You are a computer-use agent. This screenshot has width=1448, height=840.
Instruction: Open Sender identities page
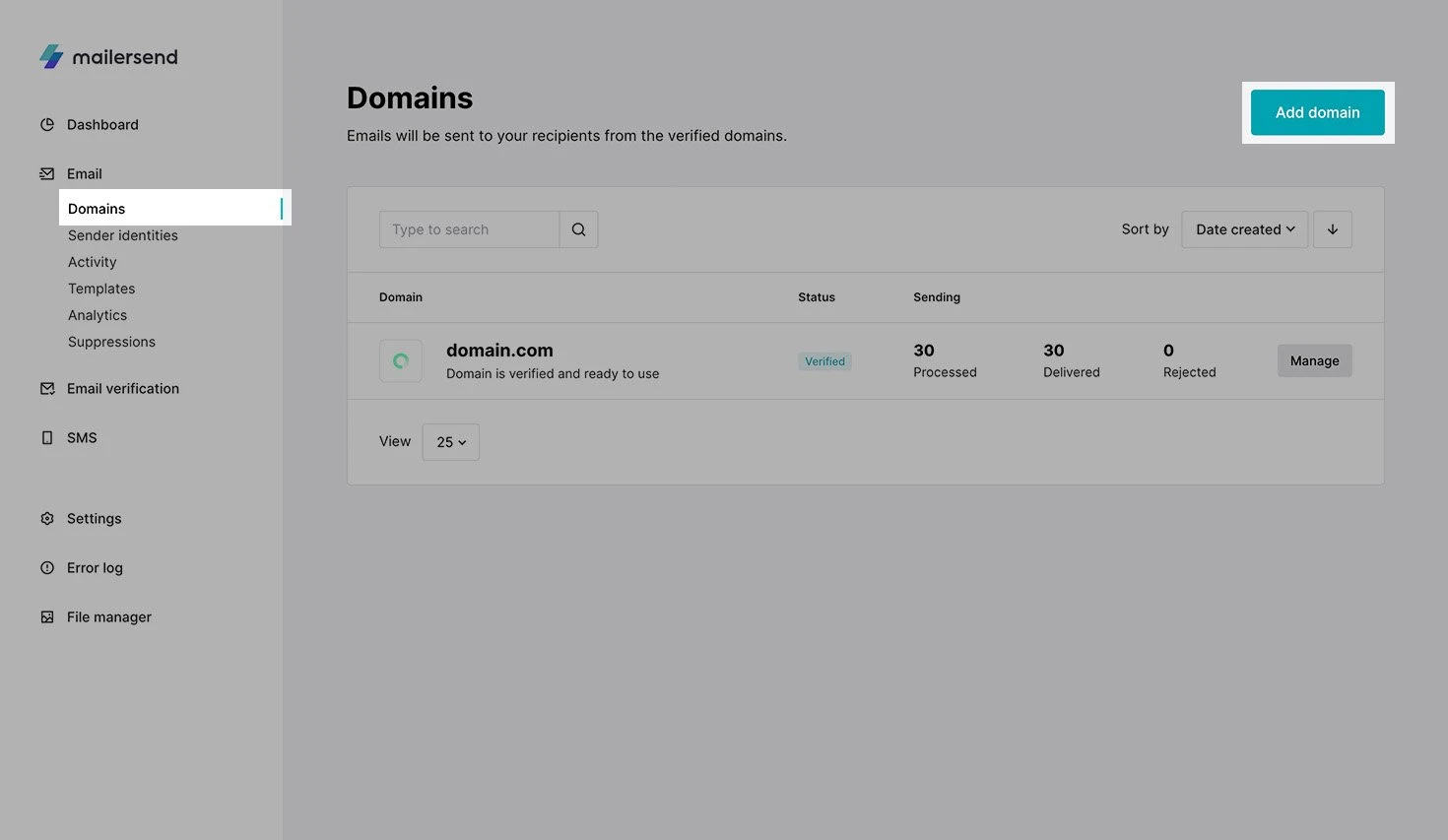123,235
